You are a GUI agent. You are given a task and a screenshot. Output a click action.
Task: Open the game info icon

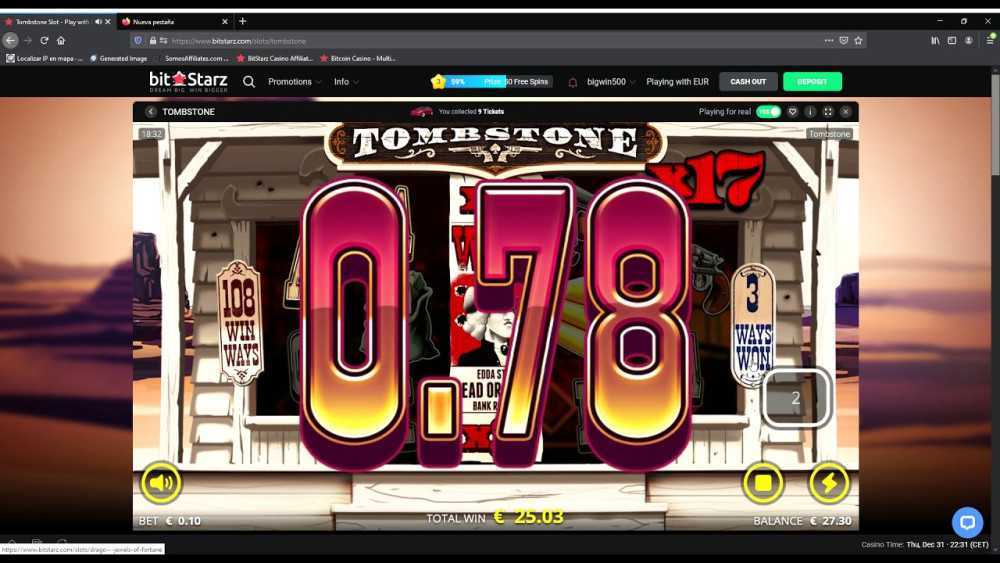(x=810, y=112)
